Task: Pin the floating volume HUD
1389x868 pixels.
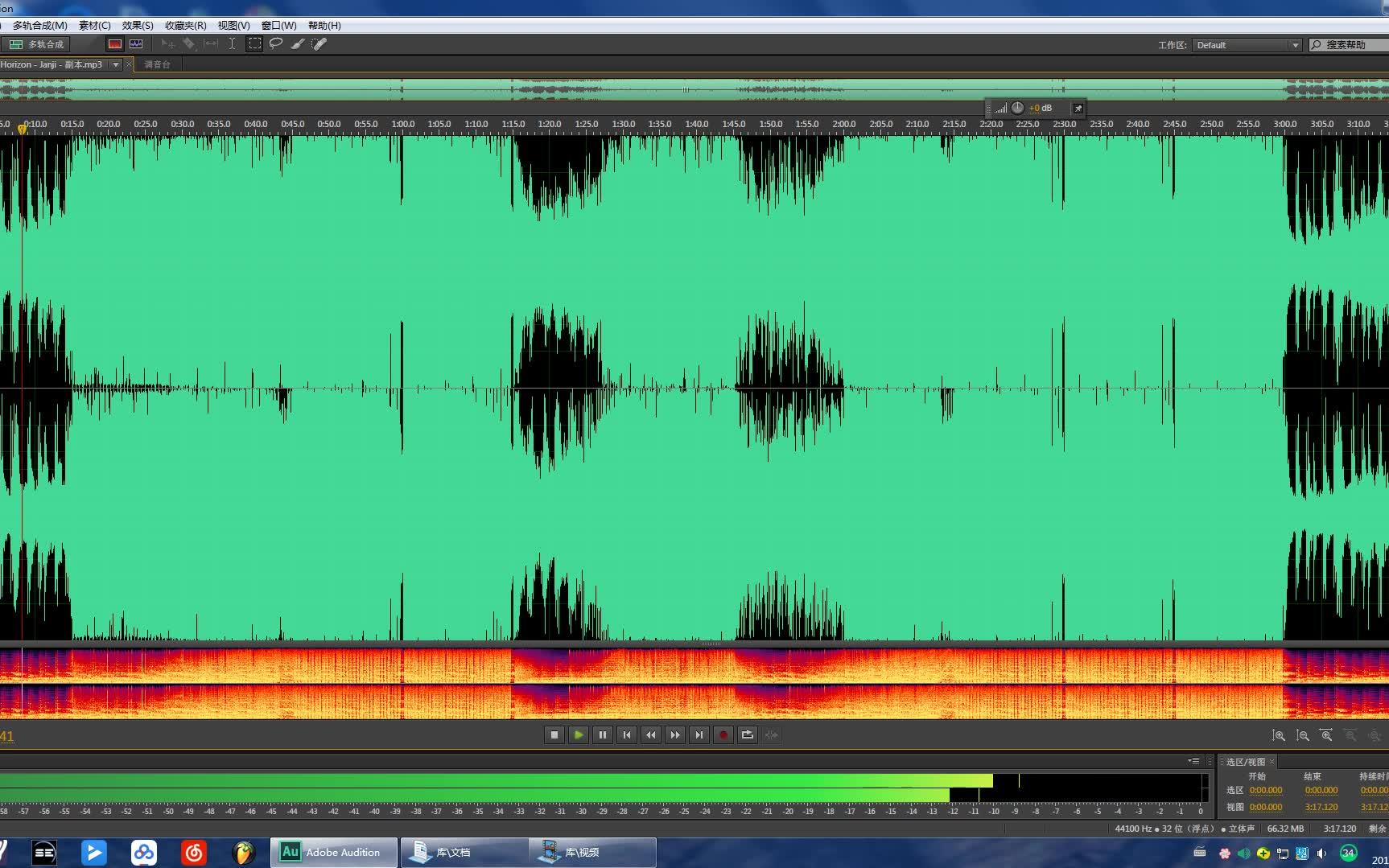Action: click(1078, 108)
